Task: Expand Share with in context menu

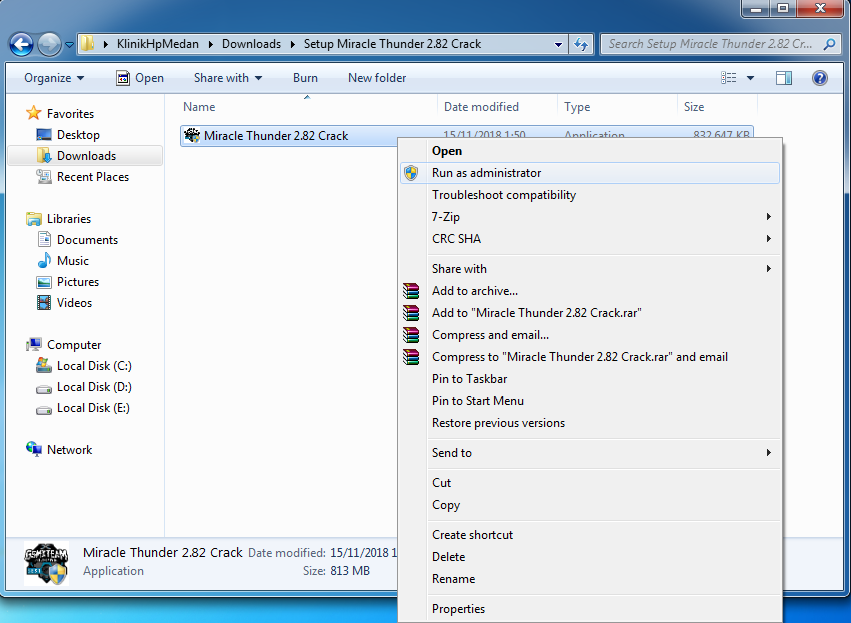Action: coord(590,269)
